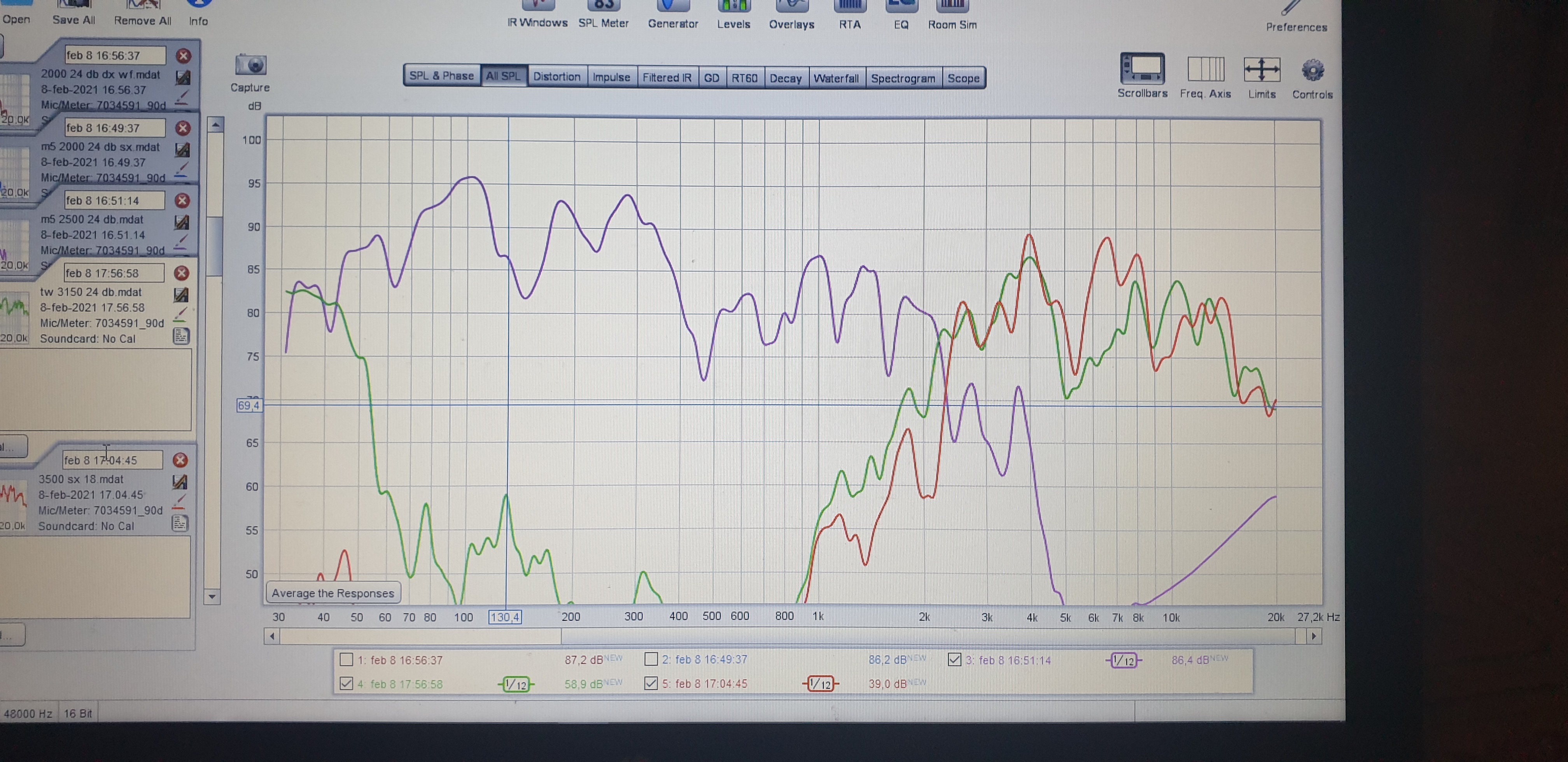
Task: Switch to the GD tab
Action: pos(712,78)
